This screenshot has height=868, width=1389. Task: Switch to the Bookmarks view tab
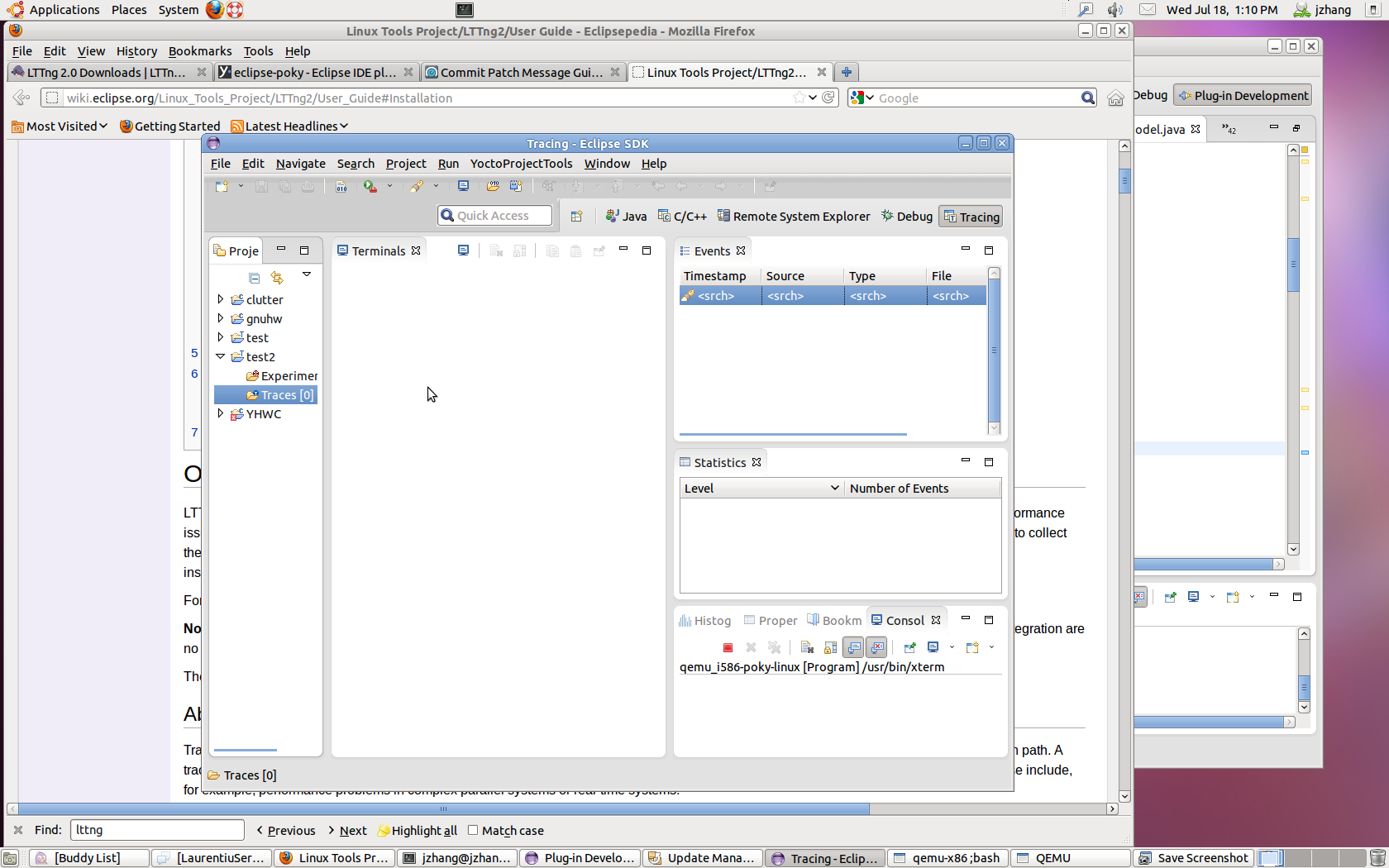pyautogui.click(x=834, y=620)
